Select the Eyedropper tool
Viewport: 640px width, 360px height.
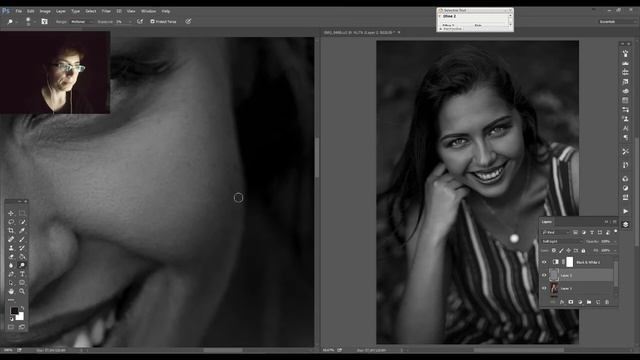click(x=22, y=231)
